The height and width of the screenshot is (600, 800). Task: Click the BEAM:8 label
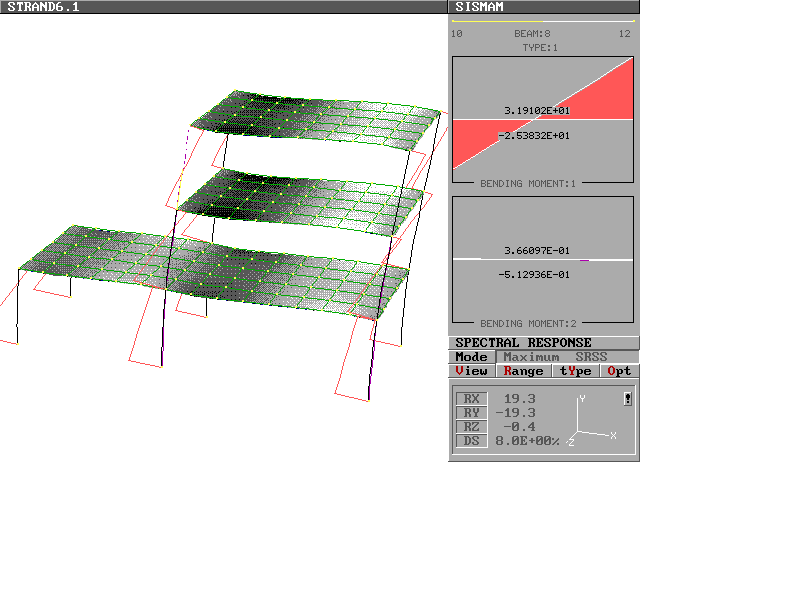532,34
